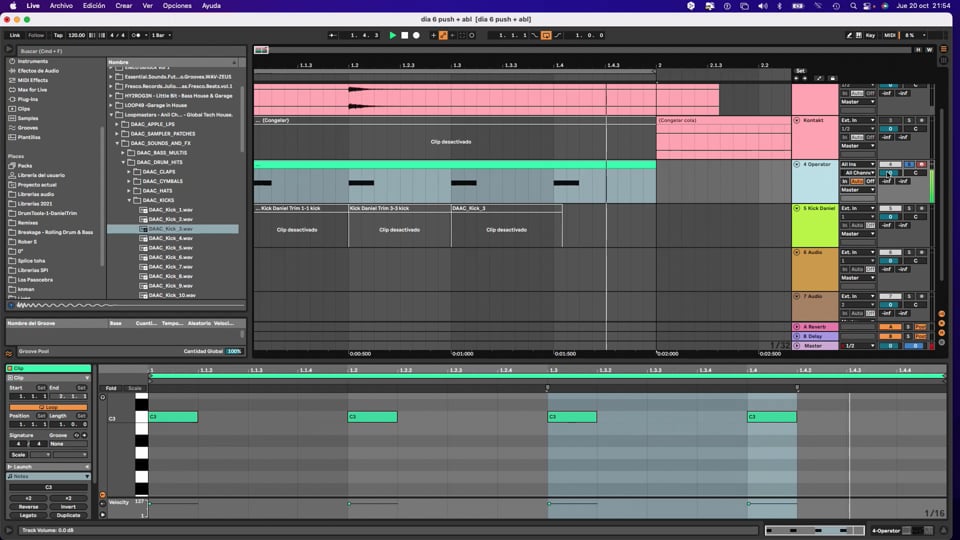Click the macOS Spotlight search icon

pos(853,6)
